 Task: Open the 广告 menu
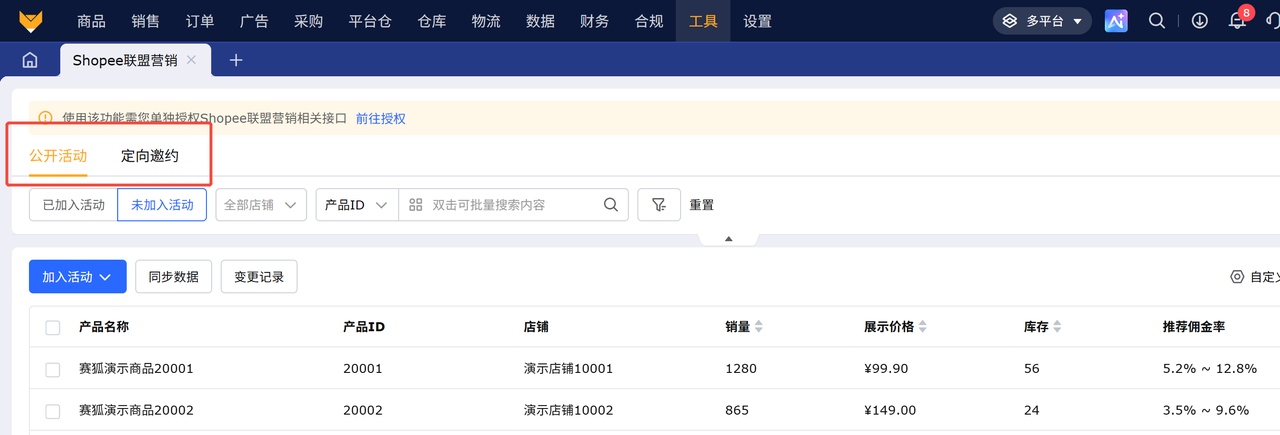click(254, 21)
